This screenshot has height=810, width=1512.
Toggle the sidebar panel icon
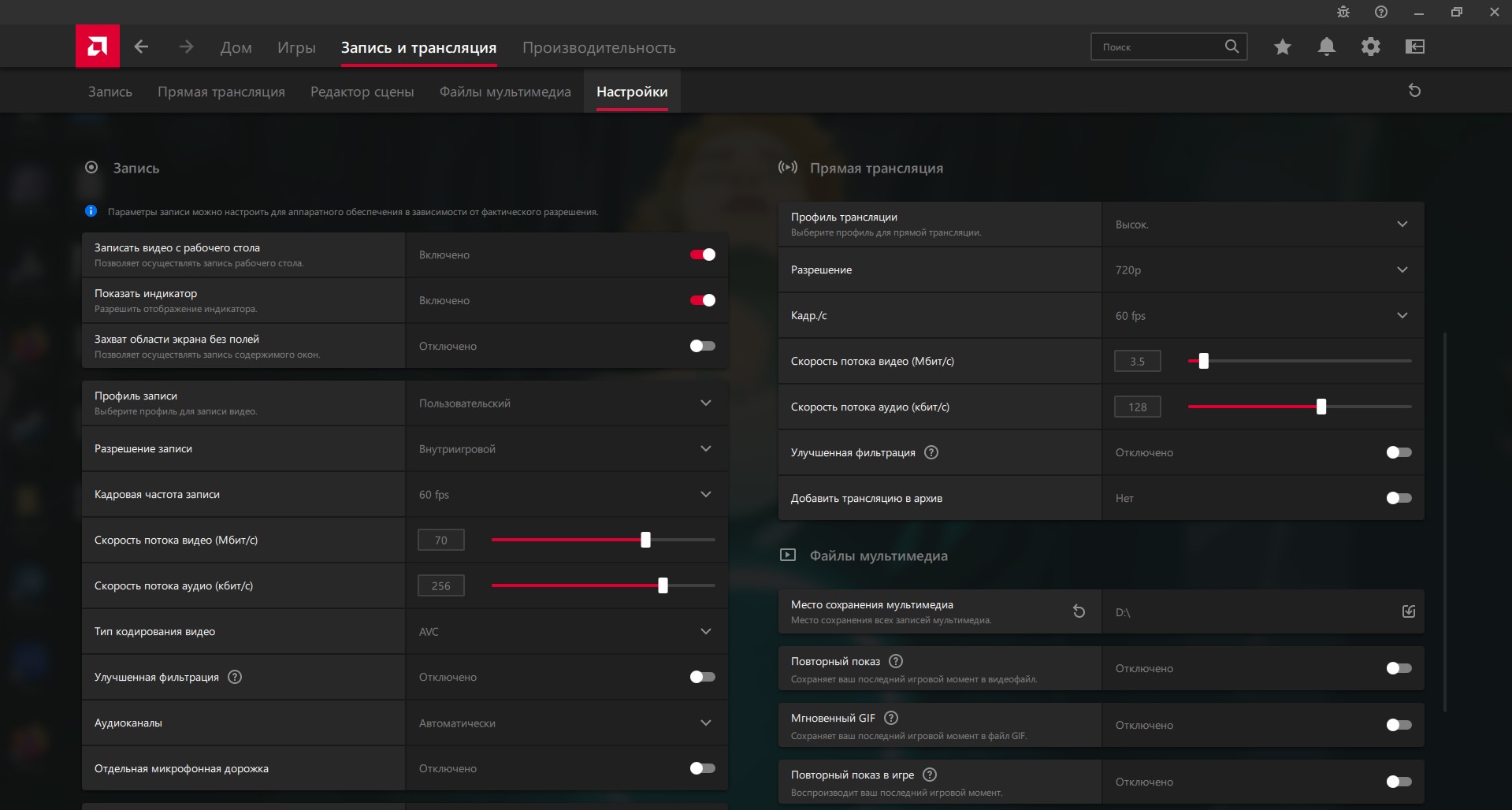click(1415, 47)
